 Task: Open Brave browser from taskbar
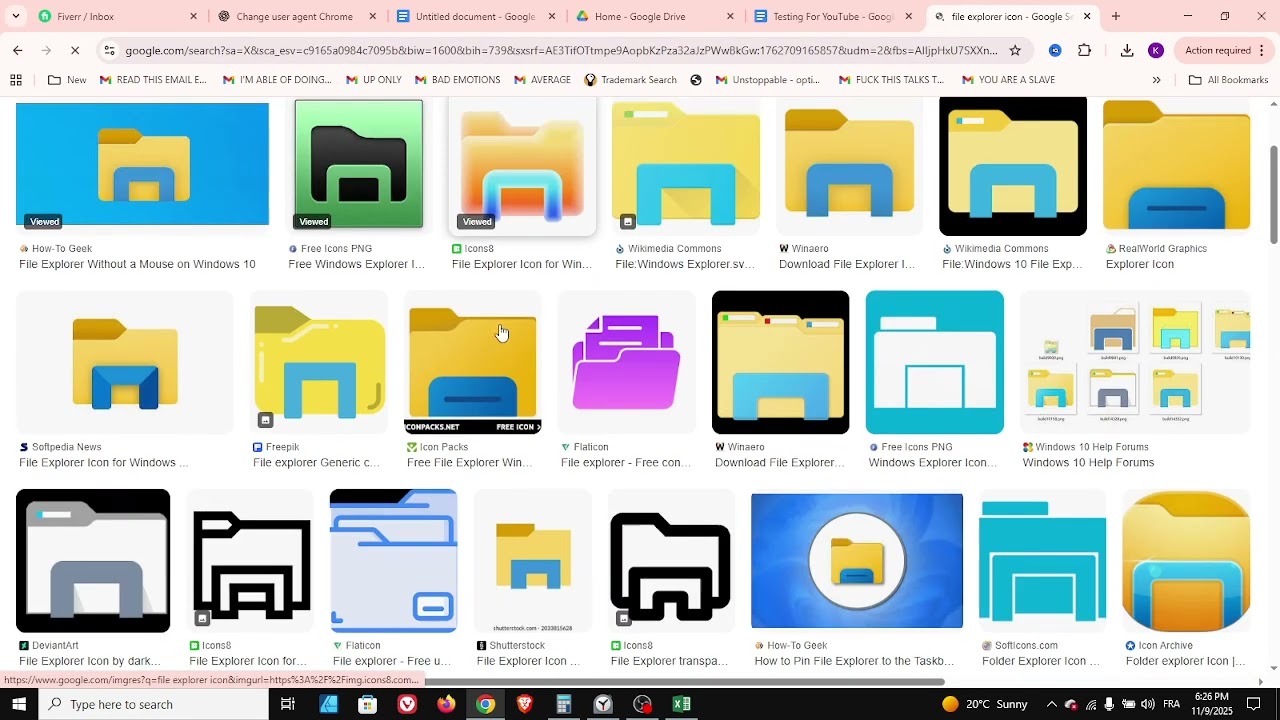click(524, 704)
